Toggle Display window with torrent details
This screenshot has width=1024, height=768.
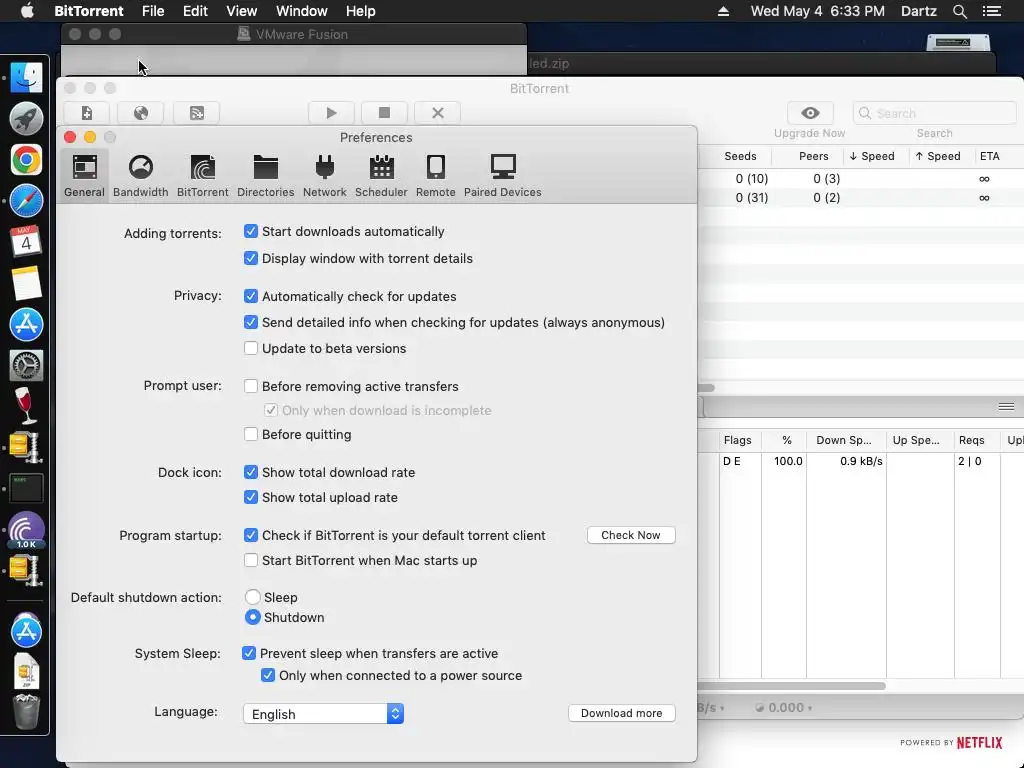[251, 258]
